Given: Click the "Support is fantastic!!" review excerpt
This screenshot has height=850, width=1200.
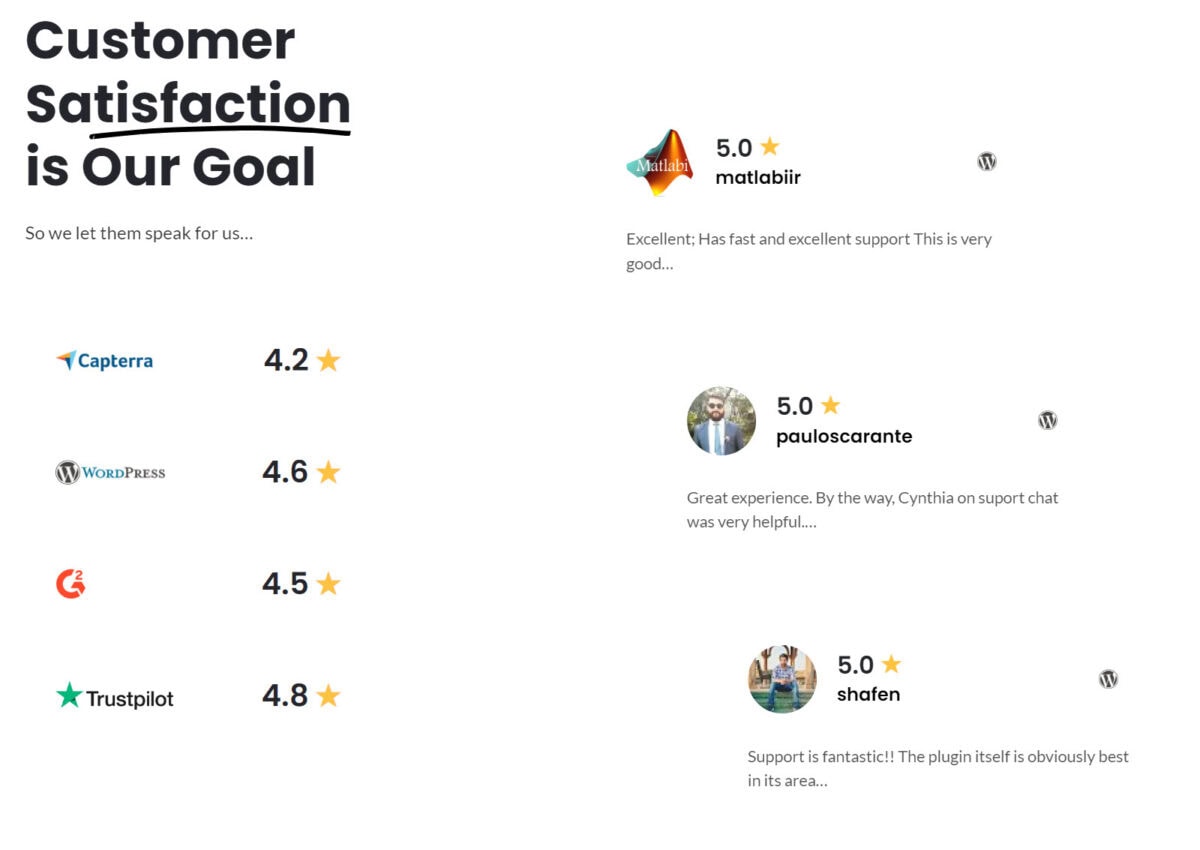Looking at the screenshot, I should 938,768.
